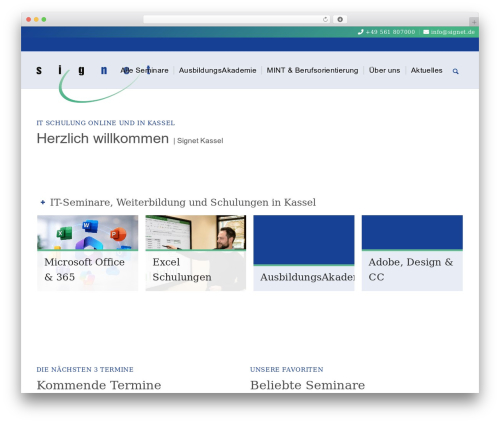This screenshot has height=423, width=500.
Task: Click IT-Seminare, Weiterbildung und Schulungen heading
Action: coord(183,202)
